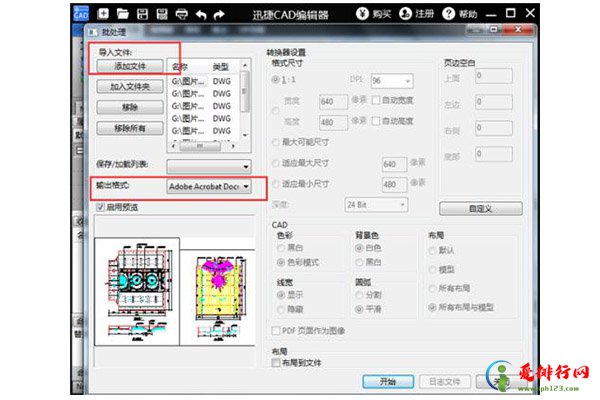Screen dimensions: 600x400
Task: Click the CAD application logo icon
Action: click(81, 13)
